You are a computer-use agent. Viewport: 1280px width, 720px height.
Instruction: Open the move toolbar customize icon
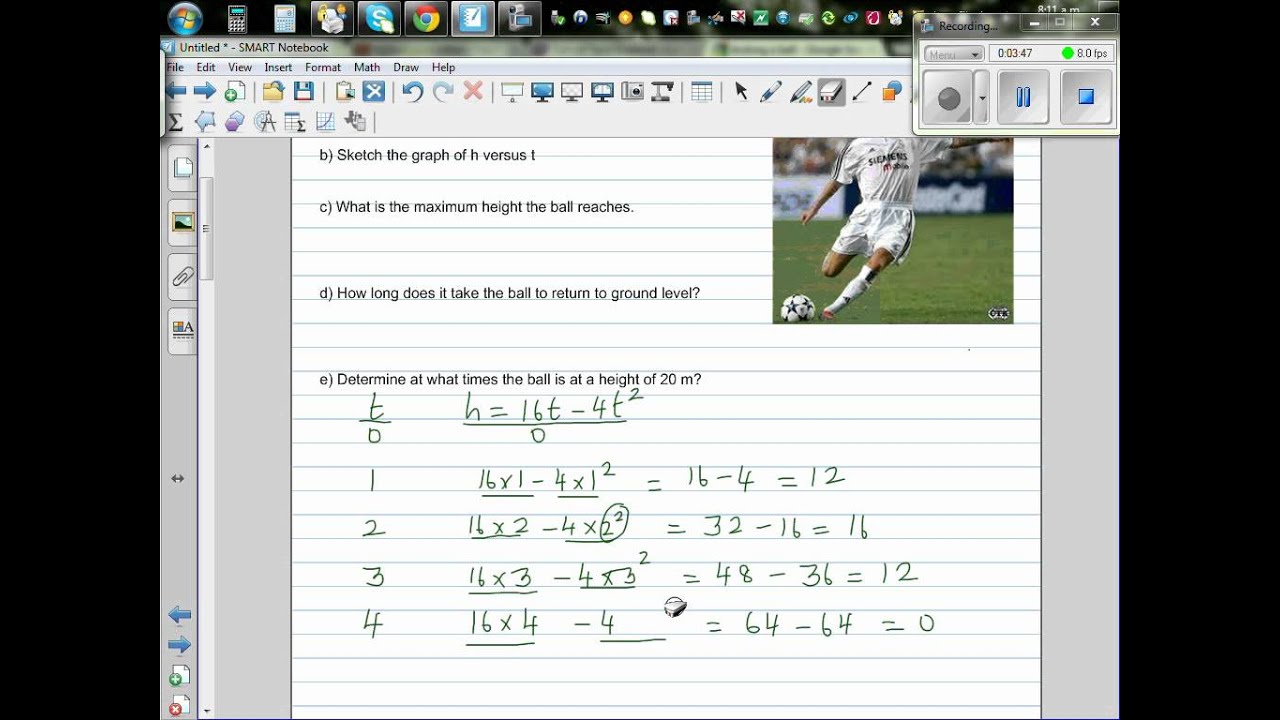[355, 122]
